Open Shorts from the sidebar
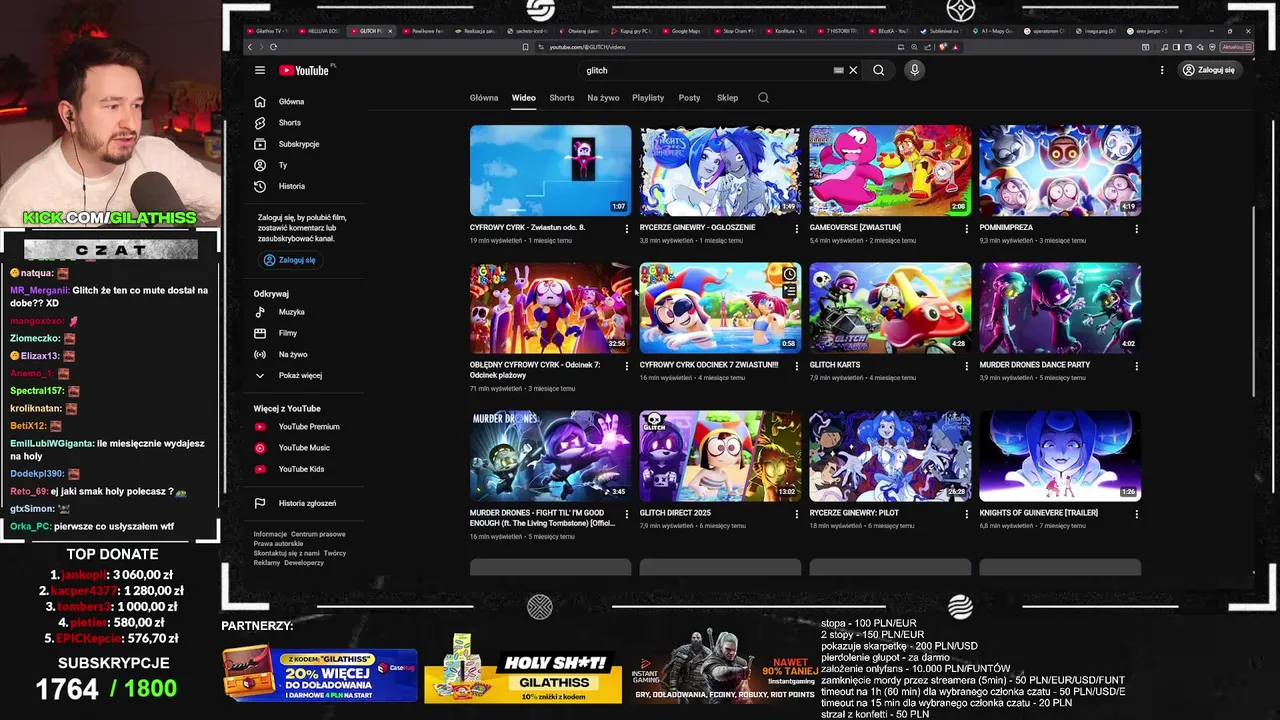Screen dimensions: 1280x720 289,123
